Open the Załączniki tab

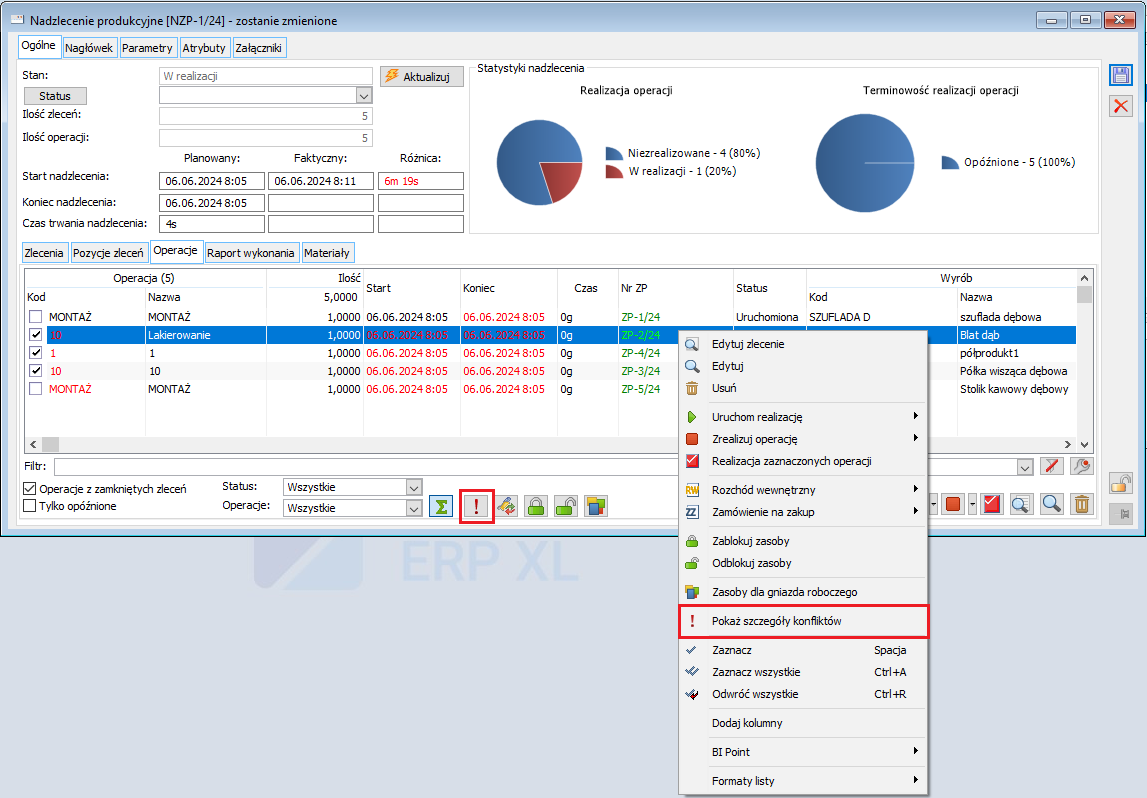[x=259, y=48]
